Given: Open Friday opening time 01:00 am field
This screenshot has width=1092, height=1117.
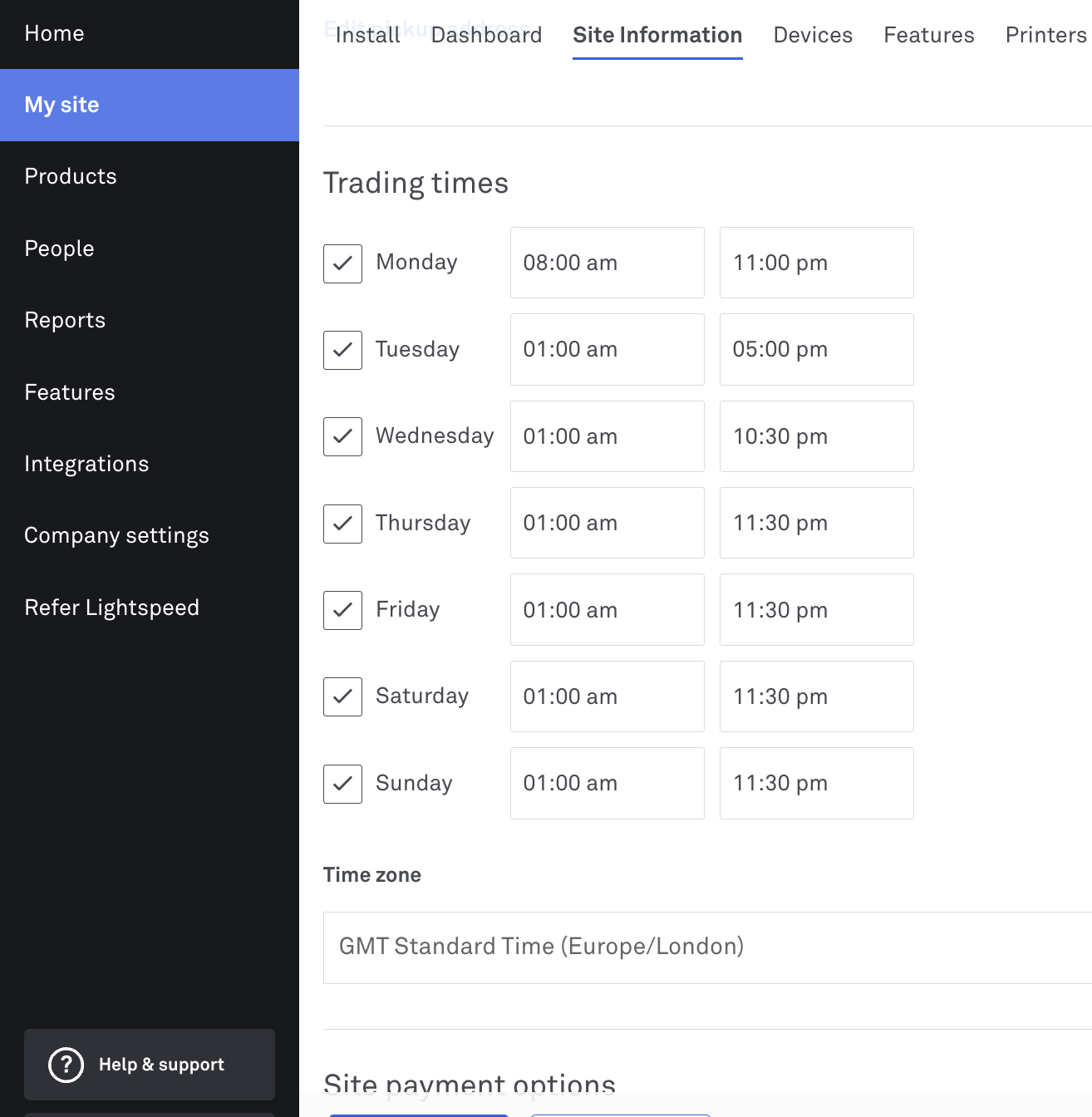Looking at the screenshot, I should click(x=607, y=609).
